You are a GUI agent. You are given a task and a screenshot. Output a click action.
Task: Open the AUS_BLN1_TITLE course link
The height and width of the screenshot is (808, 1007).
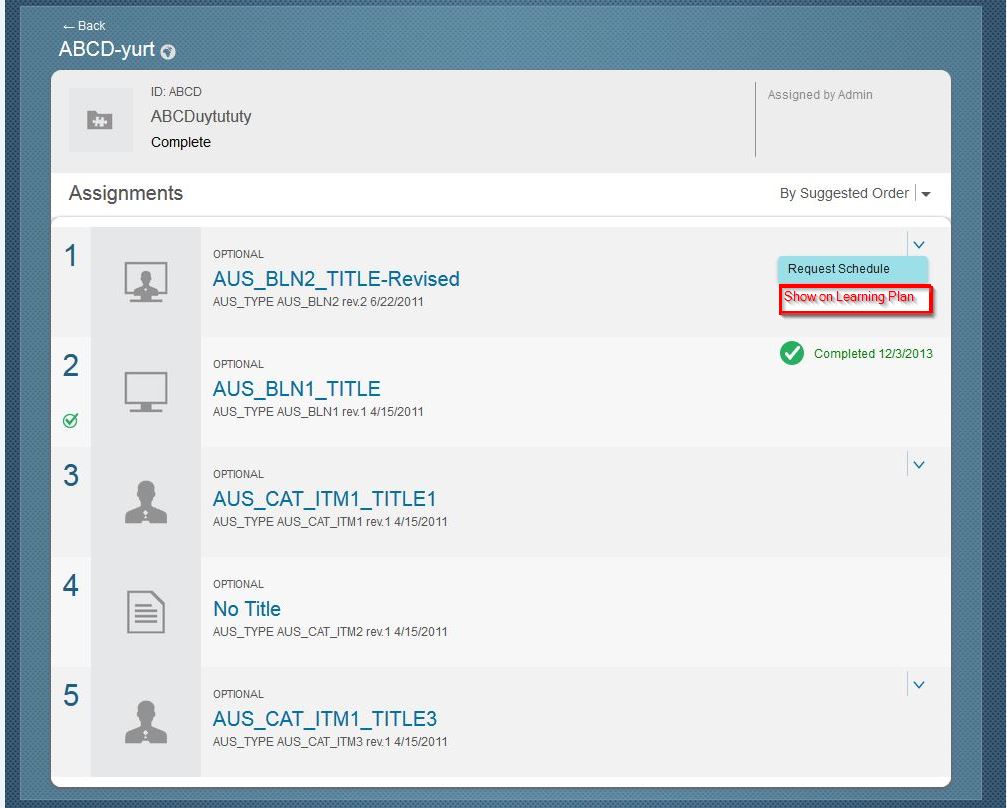click(296, 389)
